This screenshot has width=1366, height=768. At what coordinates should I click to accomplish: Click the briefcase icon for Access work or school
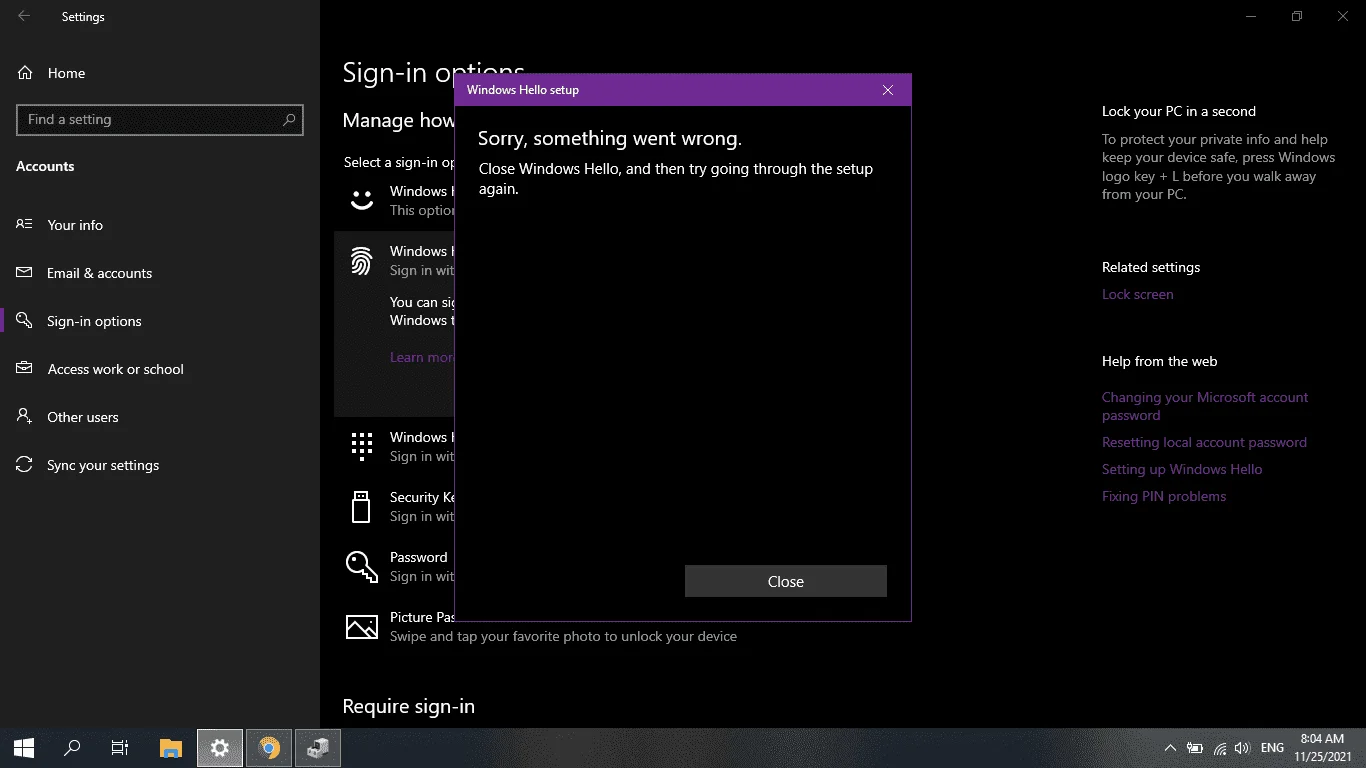pyautogui.click(x=25, y=368)
